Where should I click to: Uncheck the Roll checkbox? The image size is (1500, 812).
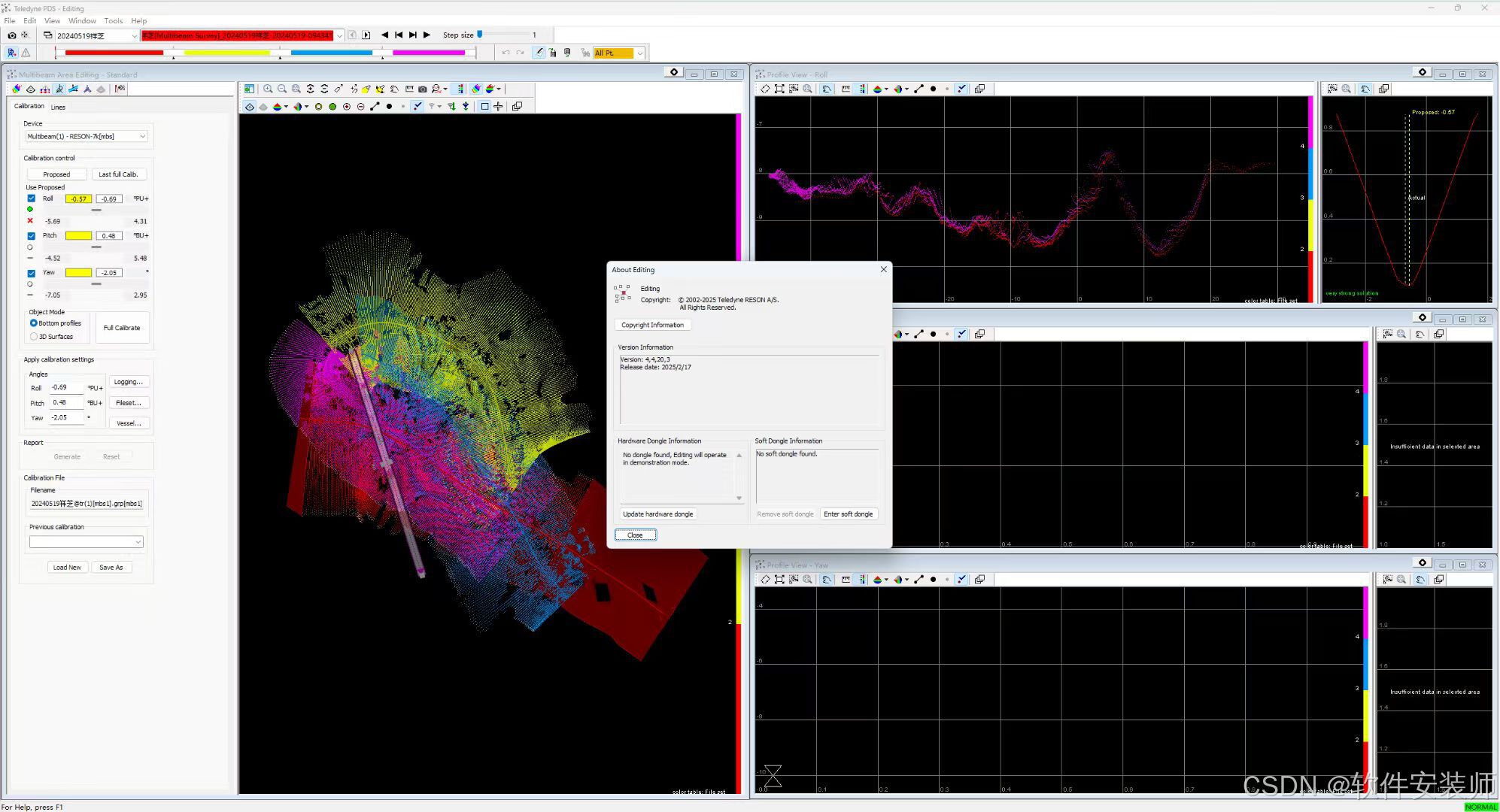click(32, 198)
